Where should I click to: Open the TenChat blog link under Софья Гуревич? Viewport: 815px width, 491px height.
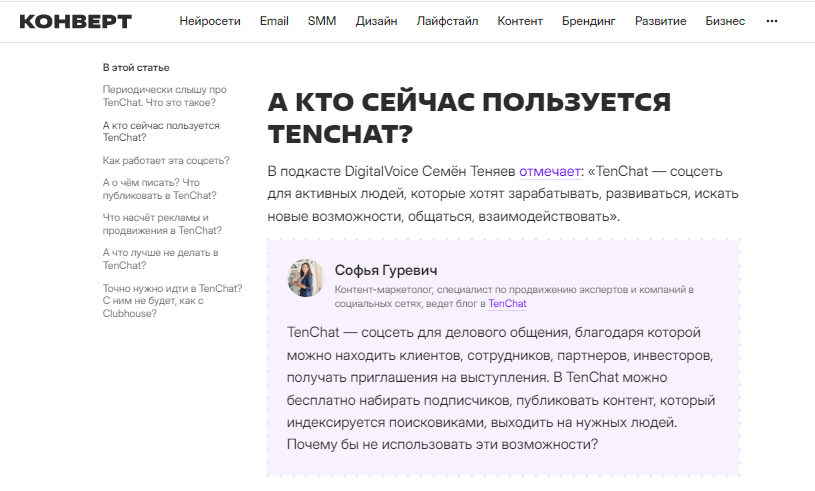point(507,304)
